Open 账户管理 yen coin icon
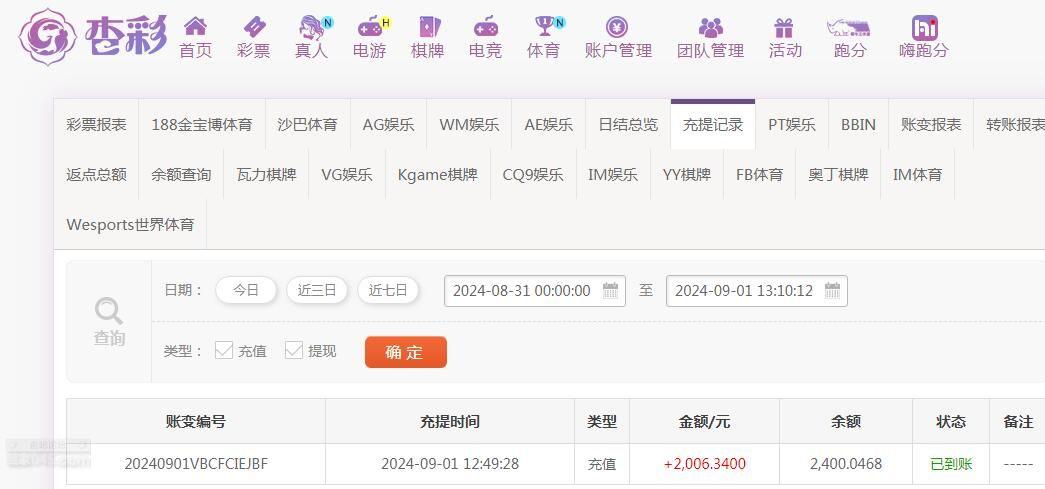Image resolution: width=1045 pixels, height=489 pixels. point(617,27)
